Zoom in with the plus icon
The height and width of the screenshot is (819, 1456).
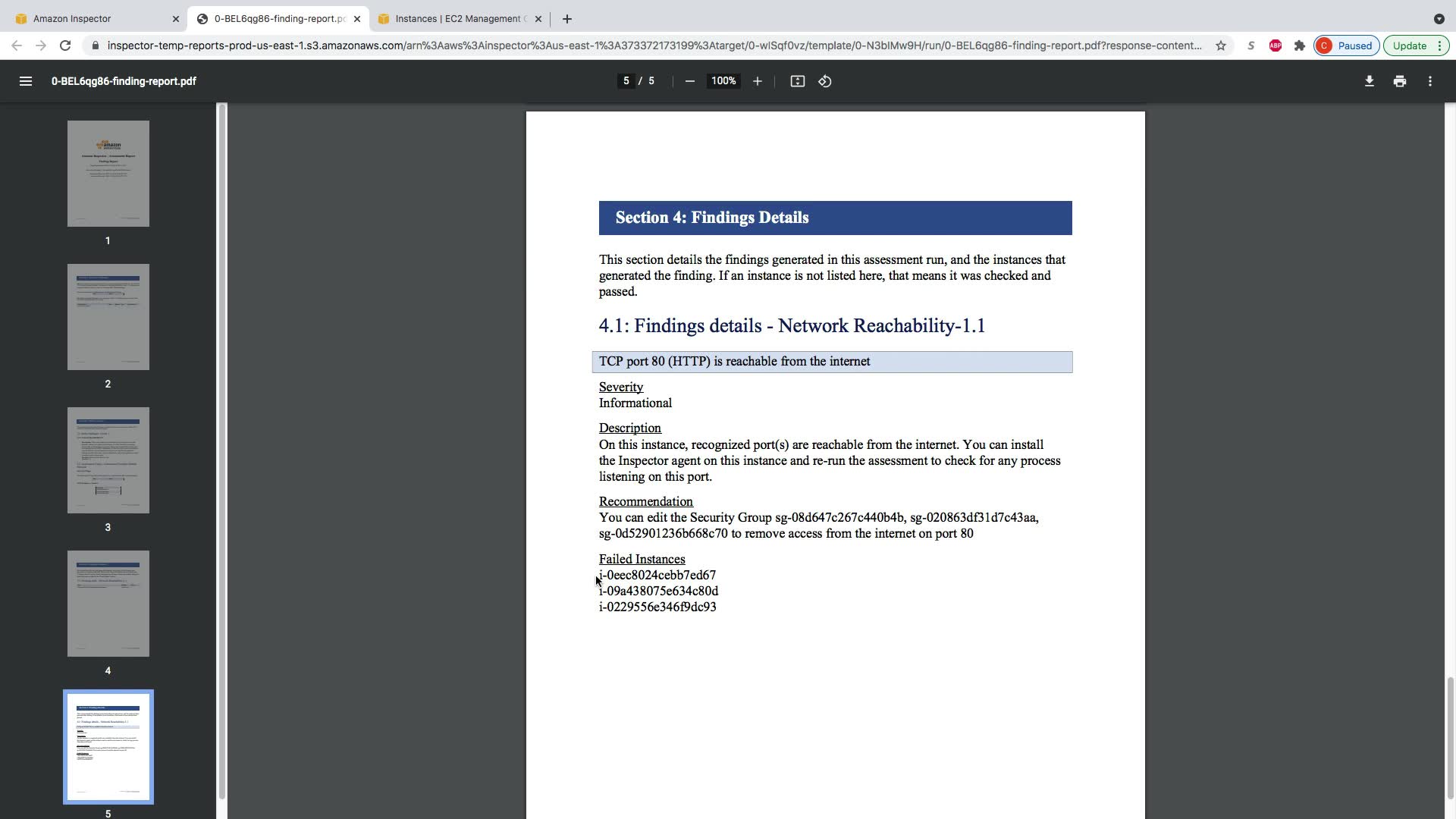757,81
